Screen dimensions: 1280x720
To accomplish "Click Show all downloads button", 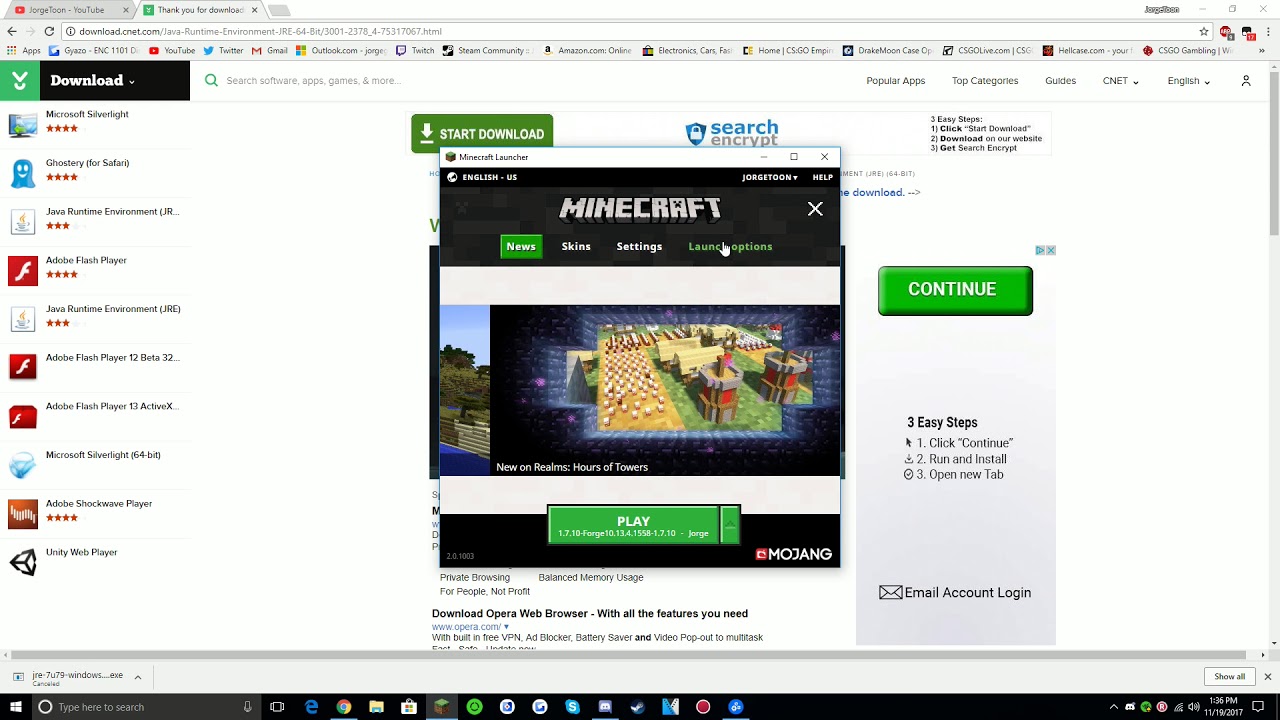I will [1230, 677].
